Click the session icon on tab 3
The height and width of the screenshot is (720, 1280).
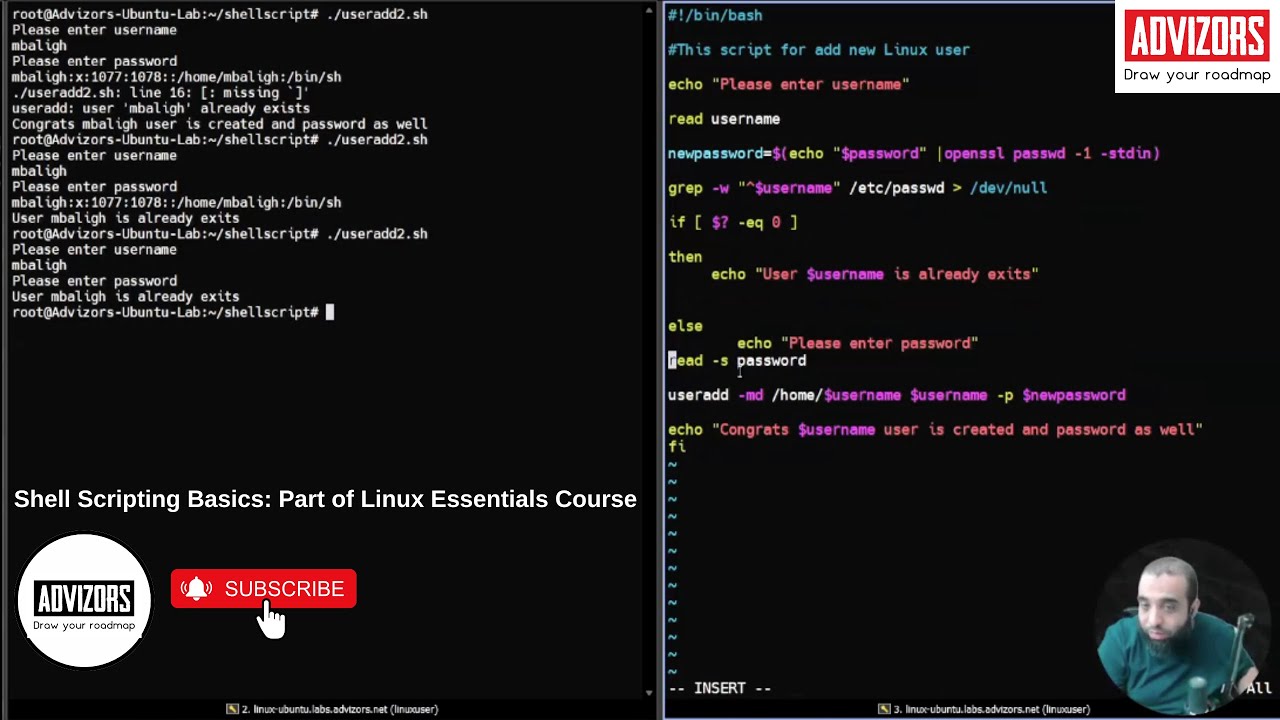(x=884, y=709)
